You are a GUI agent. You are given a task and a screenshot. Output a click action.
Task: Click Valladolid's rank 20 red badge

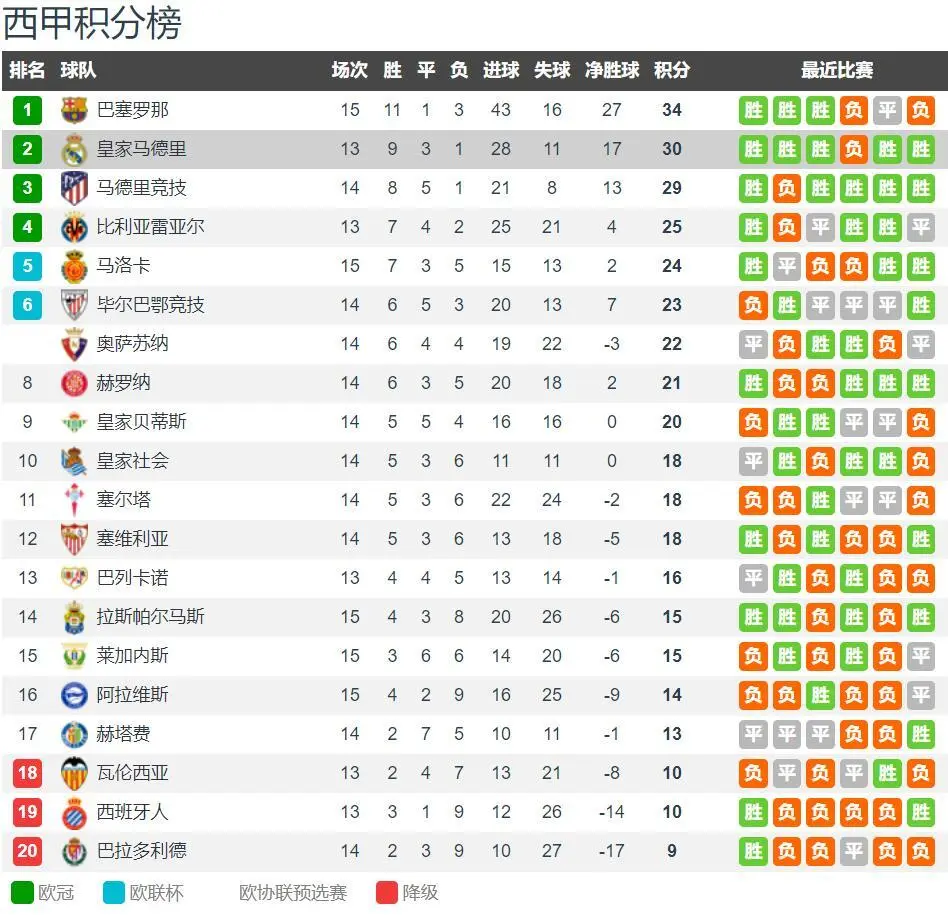tap(27, 851)
